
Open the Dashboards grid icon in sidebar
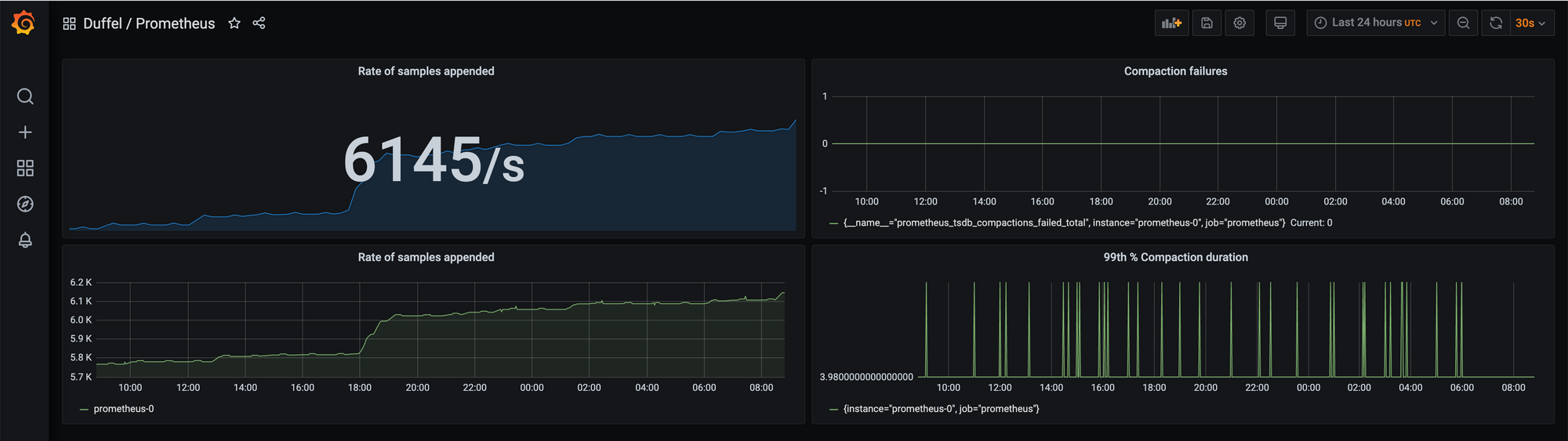point(25,168)
